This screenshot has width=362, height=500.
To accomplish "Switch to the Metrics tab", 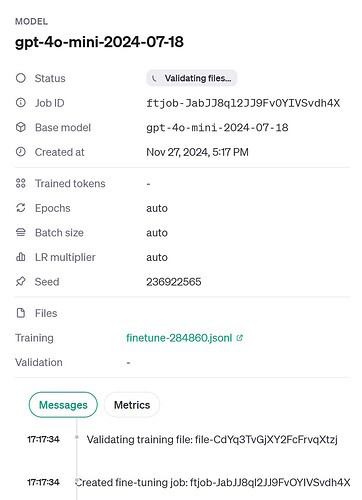I will (132, 405).
